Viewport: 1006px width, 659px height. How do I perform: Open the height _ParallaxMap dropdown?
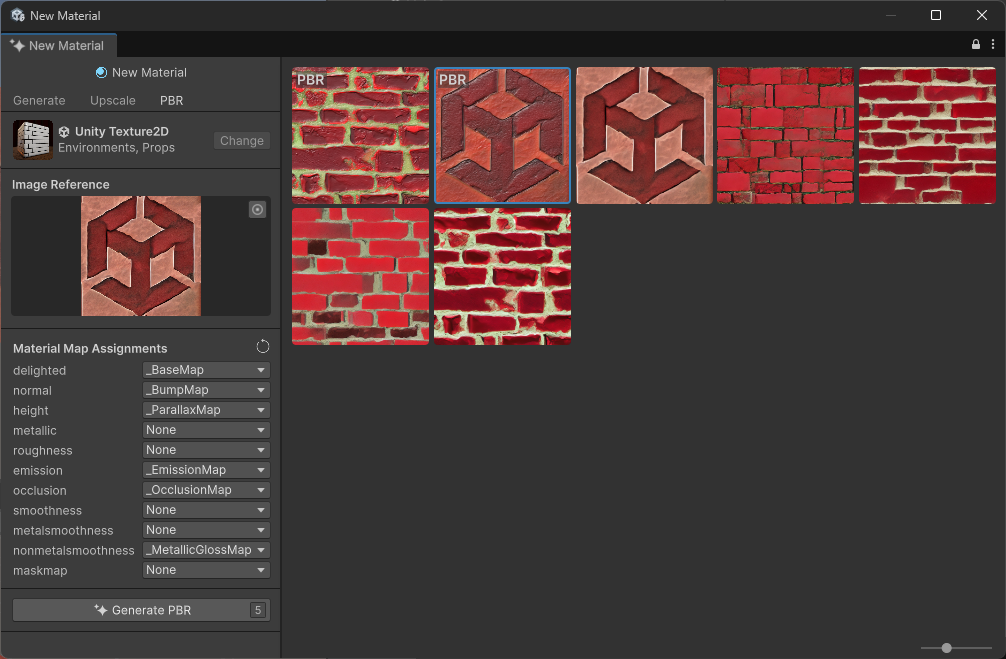pyautogui.click(x=206, y=410)
